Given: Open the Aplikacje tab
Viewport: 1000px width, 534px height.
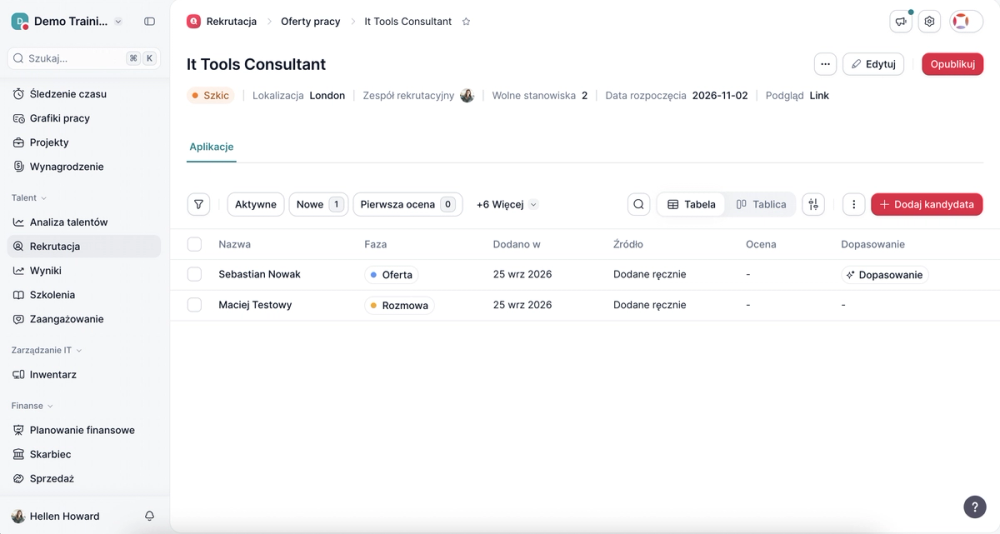Looking at the screenshot, I should tap(211, 147).
